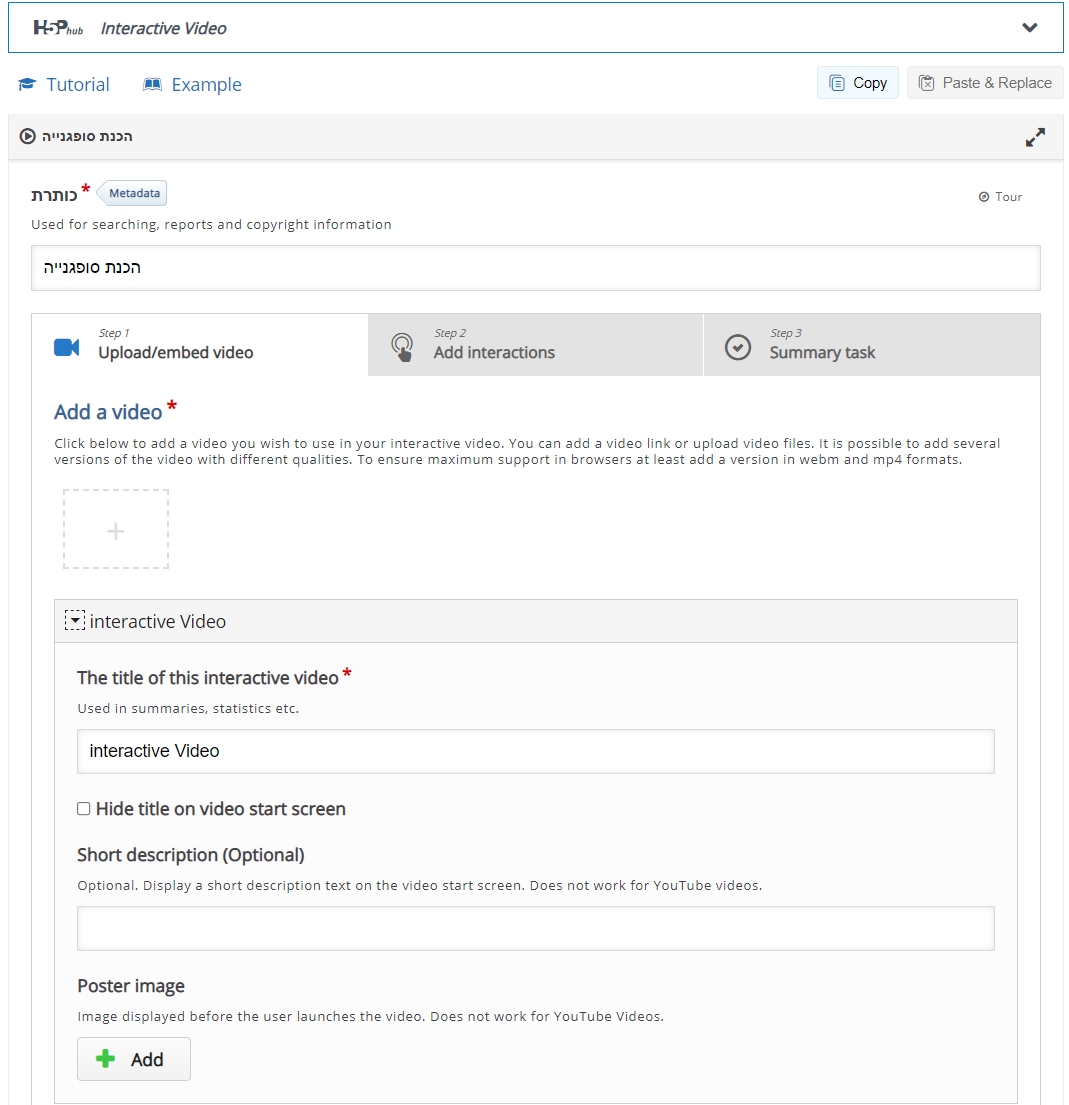This screenshot has height=1105, width=1069.
Task: Click the green plus icon on Add button
Action: pos(105,1059)
